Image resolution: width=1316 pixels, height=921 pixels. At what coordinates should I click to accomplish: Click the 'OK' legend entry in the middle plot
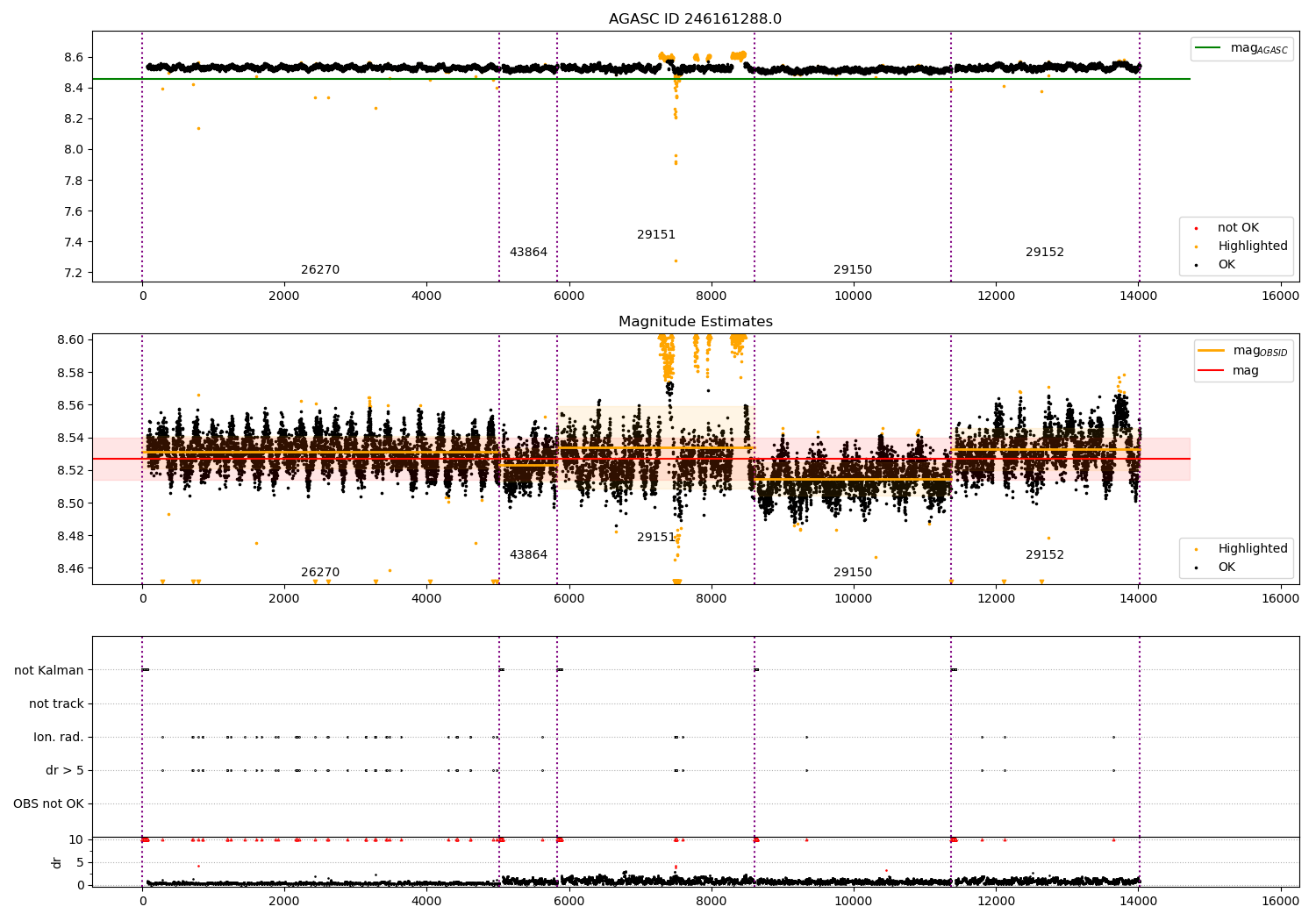(1215, 568)
